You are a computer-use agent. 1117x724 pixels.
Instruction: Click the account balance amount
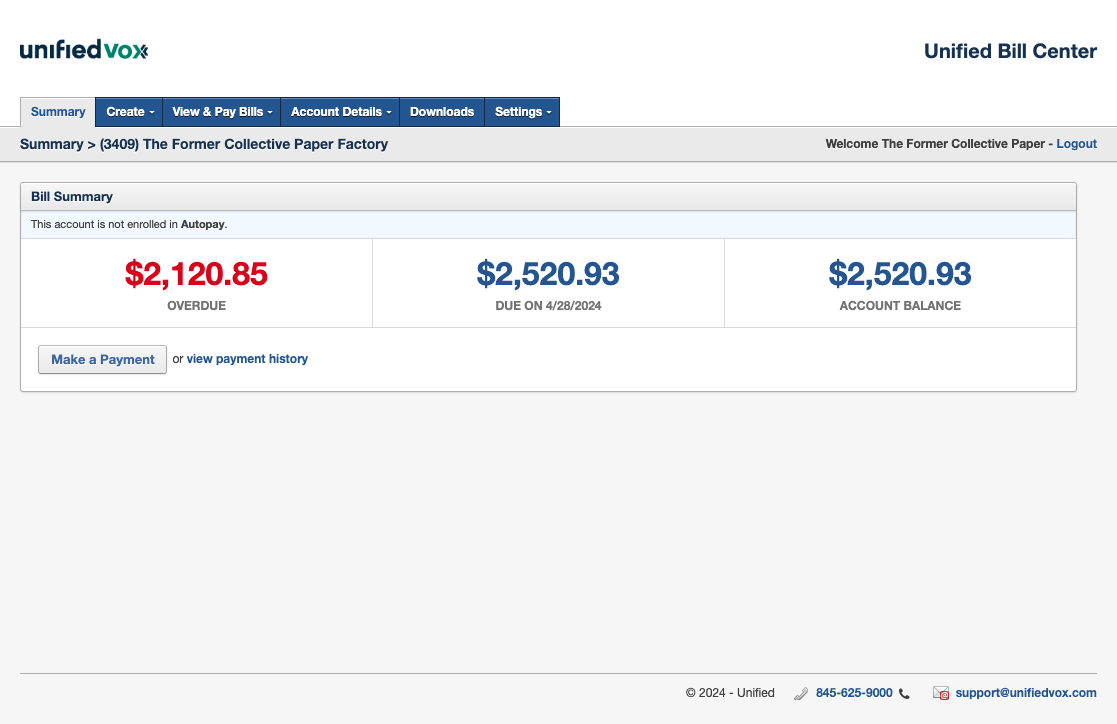[900, 274]
